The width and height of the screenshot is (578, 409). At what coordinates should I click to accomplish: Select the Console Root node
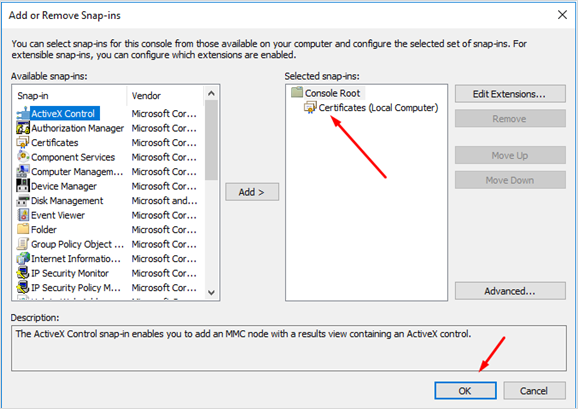click(x=326, y=93)
